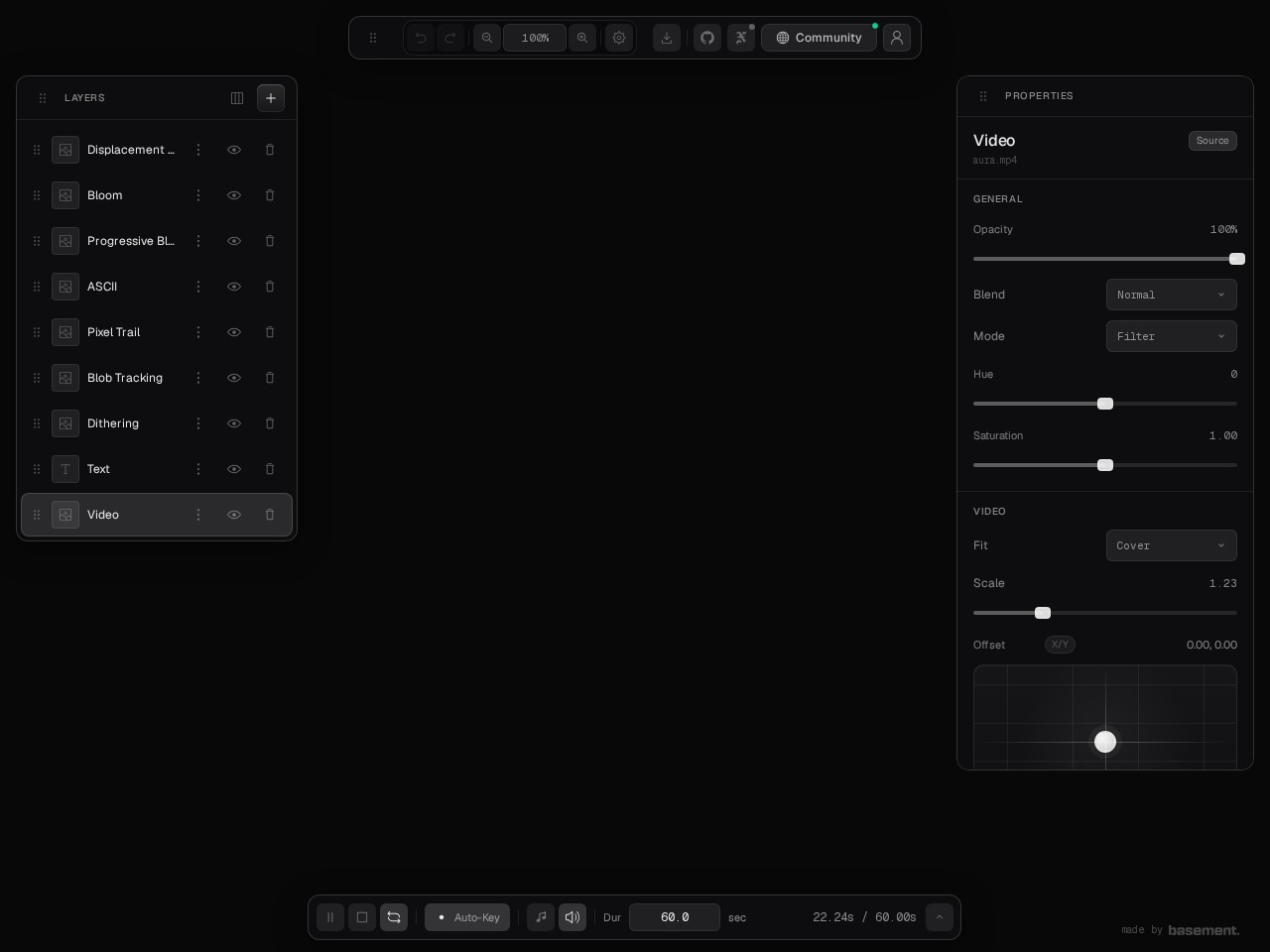This screenshot has width=1270, height=952.
Task: Add a new layer with the plus button
Action: 271,98
